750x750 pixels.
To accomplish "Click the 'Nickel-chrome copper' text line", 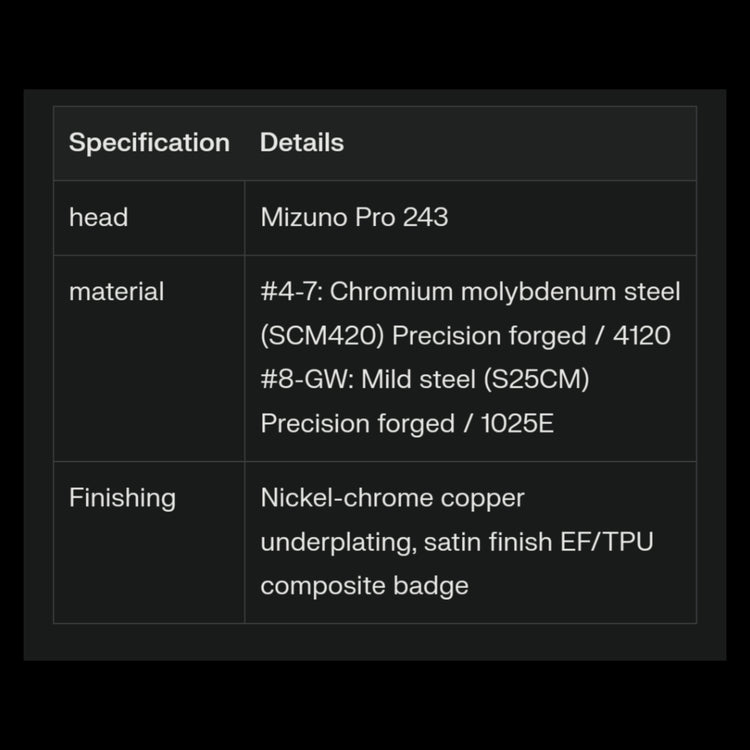I will [392, 498].
